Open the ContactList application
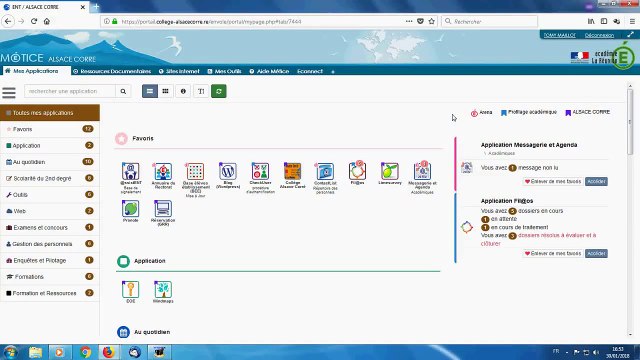Viewport: 640px width, 360px height. click(x=325, y=171)
